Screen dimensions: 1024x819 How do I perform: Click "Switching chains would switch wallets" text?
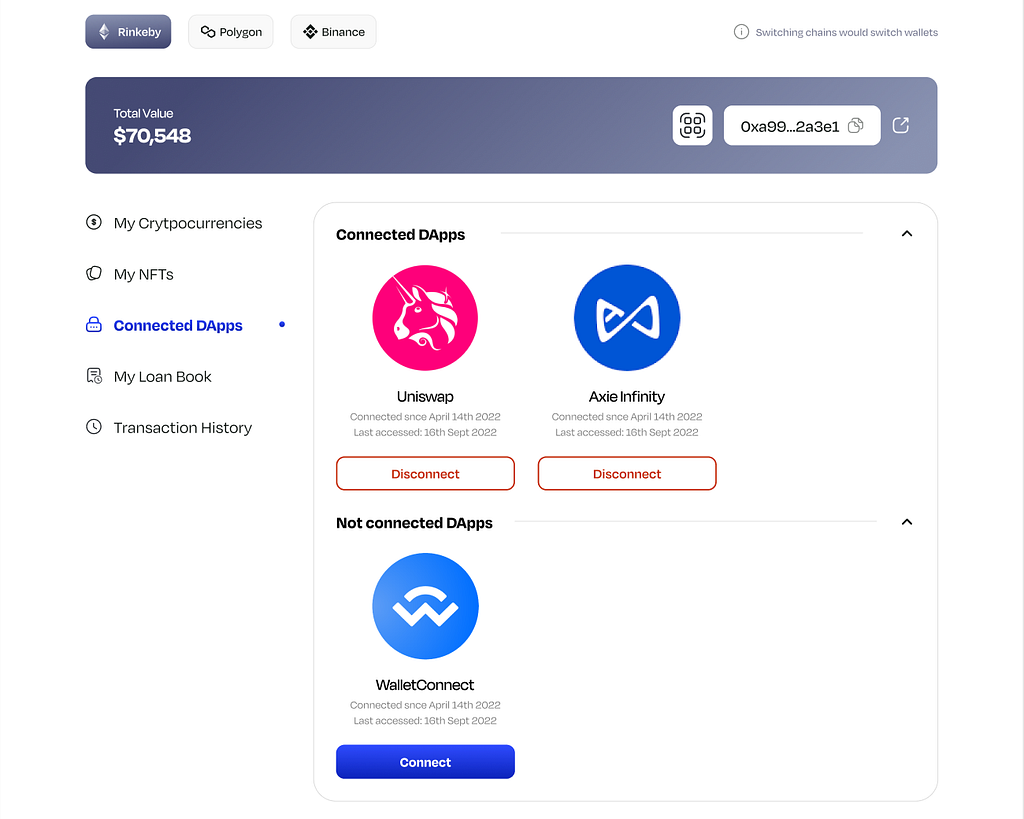(846, 32)
